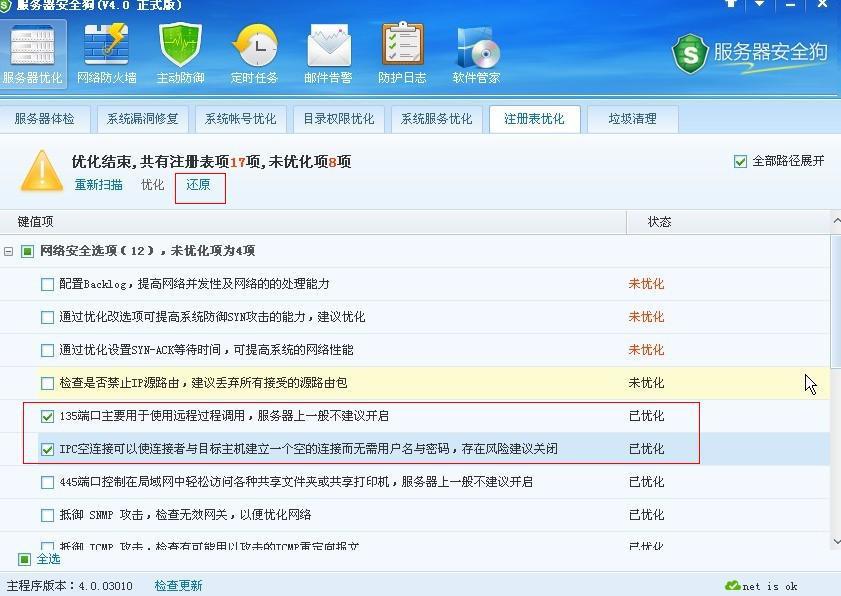Collapse the 网络安全选项 group
Screen dimensions: 841x596
click(8, 250)
